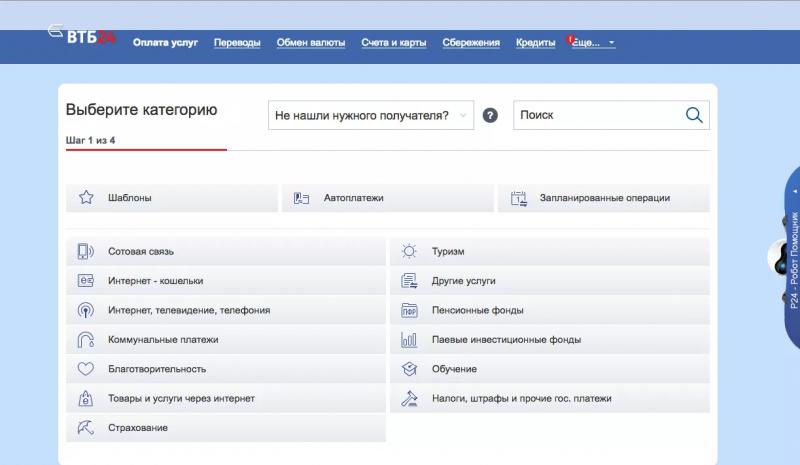Select the Обучение label
Screen dimensions: 800x465
454,369
